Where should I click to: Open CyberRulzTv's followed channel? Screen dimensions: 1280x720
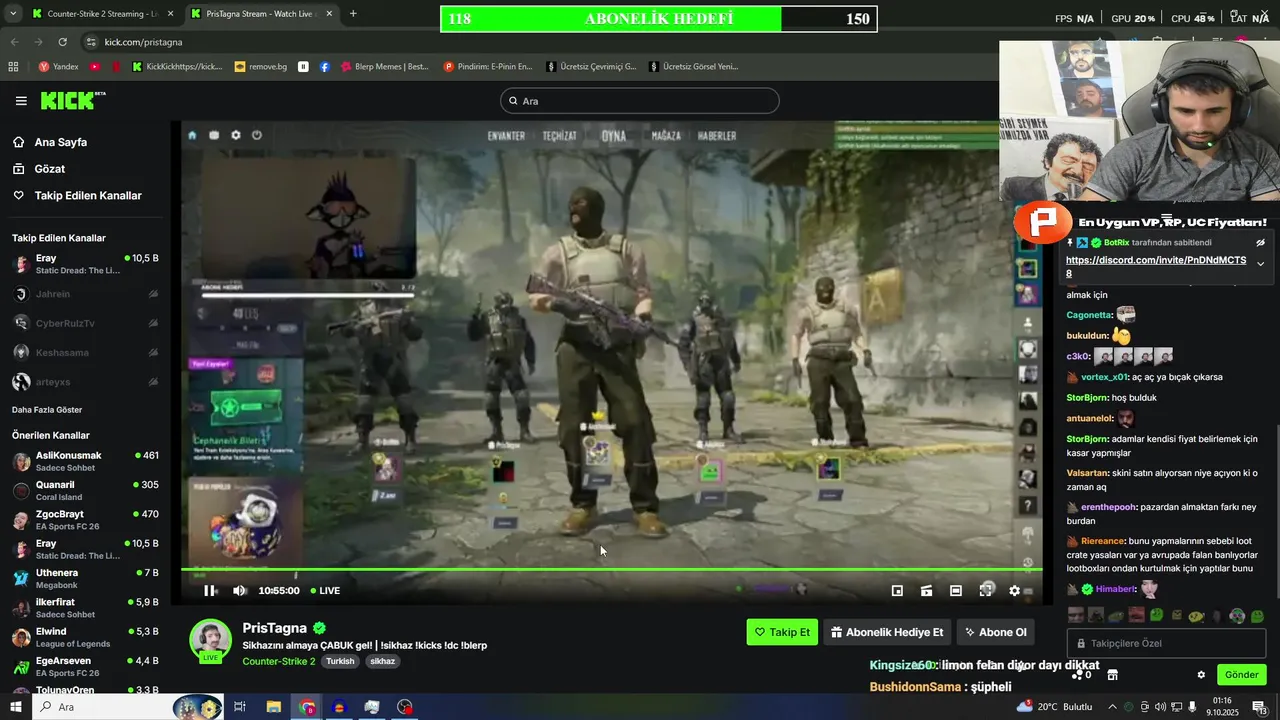click(x=85, y=323)
